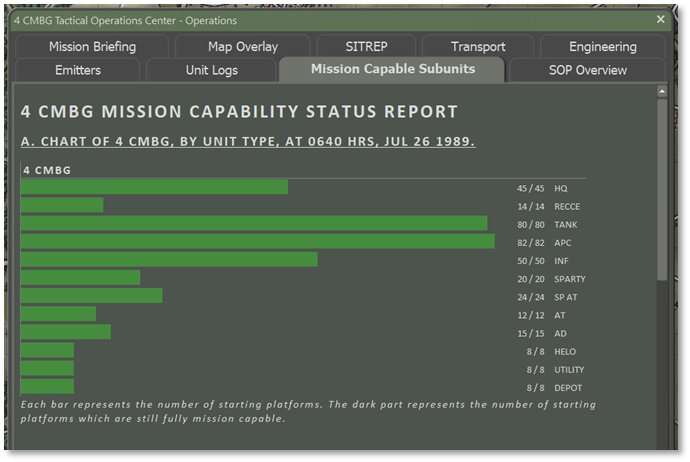Click the scrollbar up arrow
The image size is (690, 462).
[662, 92]
